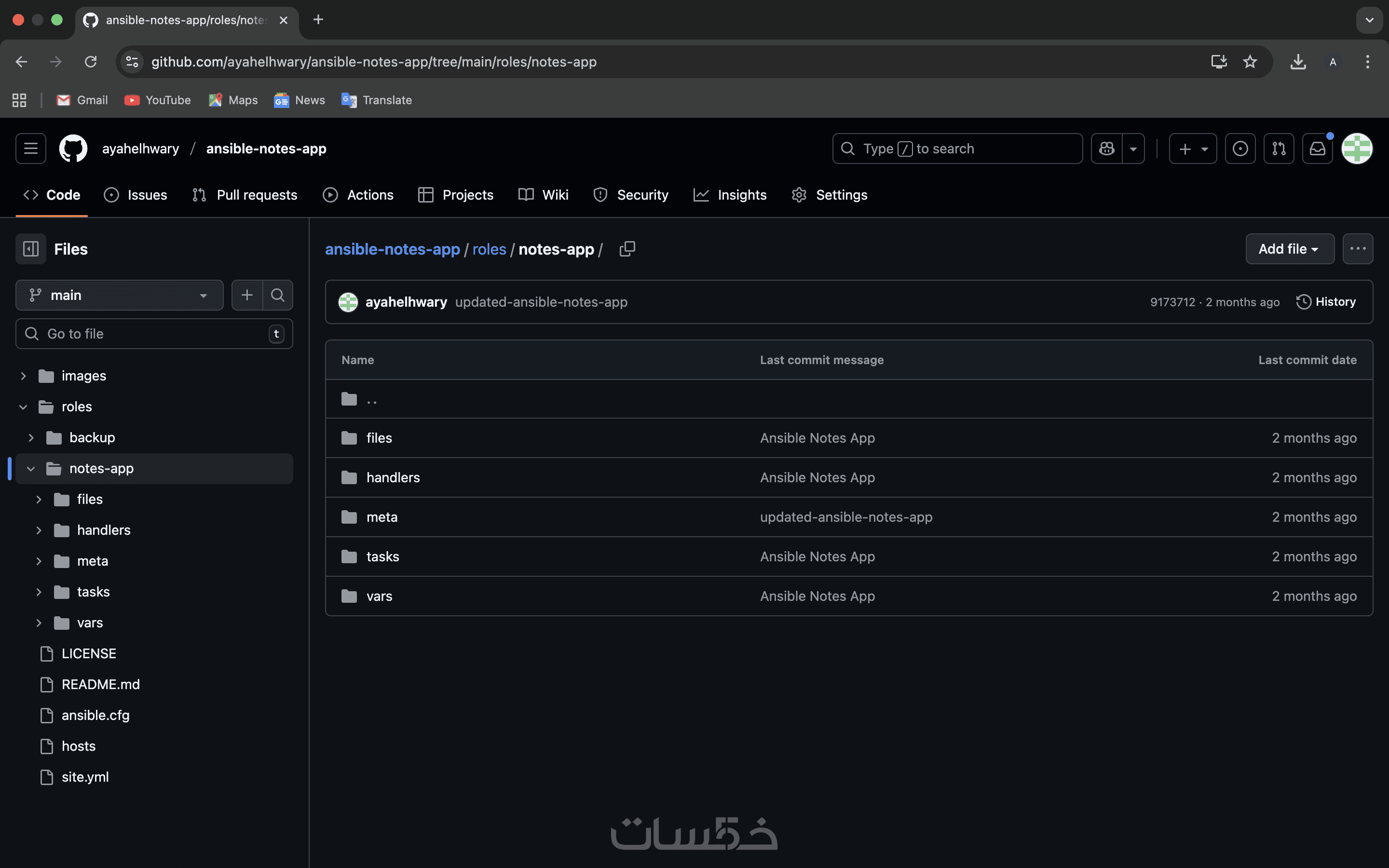Viewport: 1389px width, 868px height.
Task: Open the tasks folder in file list
Action: [382, 556]
